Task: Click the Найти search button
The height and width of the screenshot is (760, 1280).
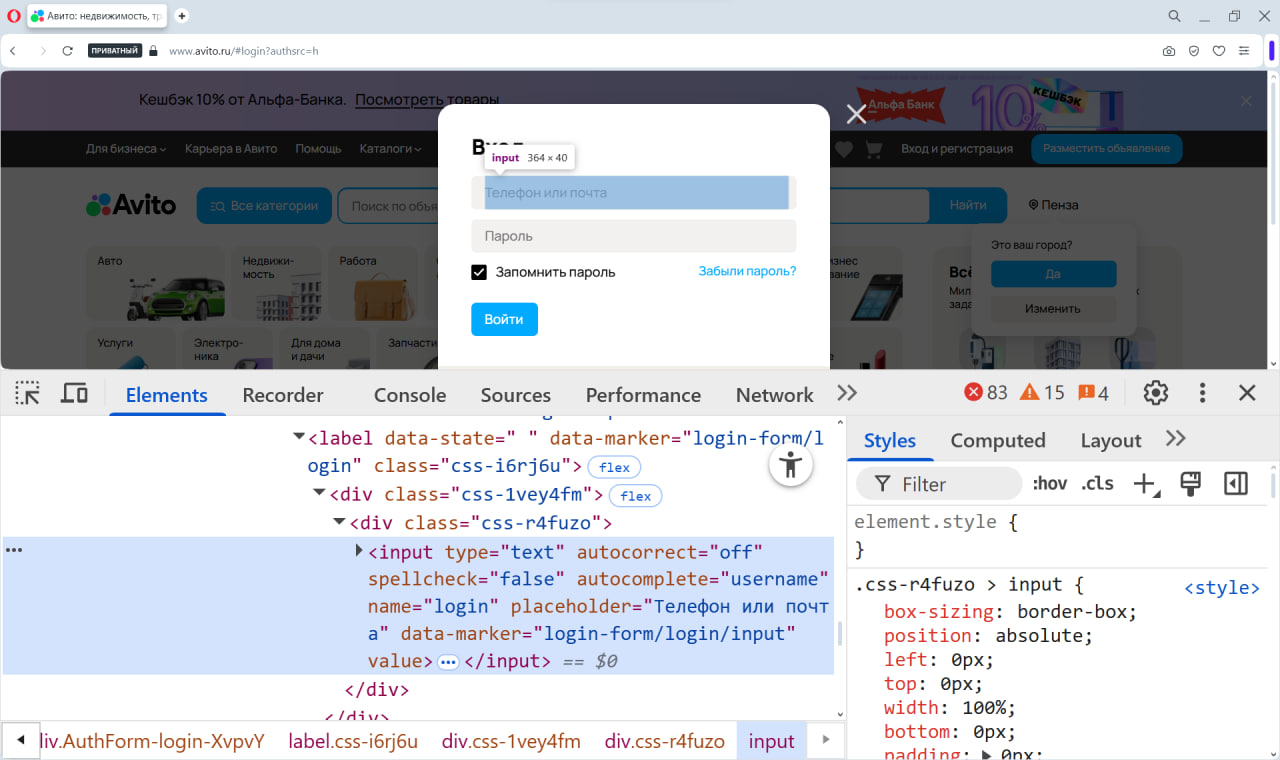Action: (968, 205)
